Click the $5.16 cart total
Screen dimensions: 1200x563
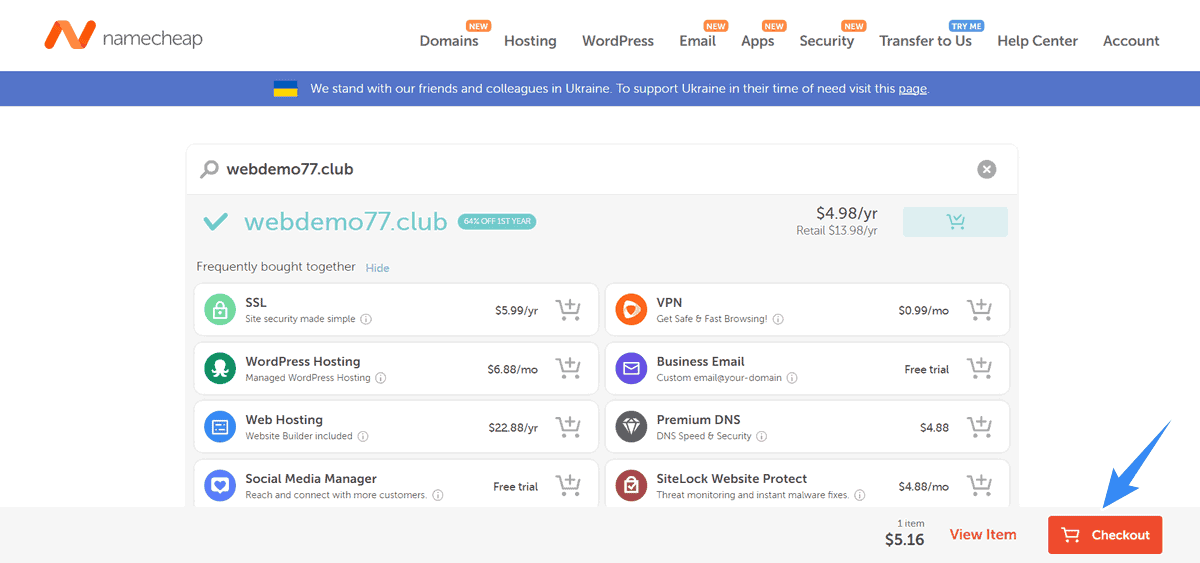[x=905, y=540]
